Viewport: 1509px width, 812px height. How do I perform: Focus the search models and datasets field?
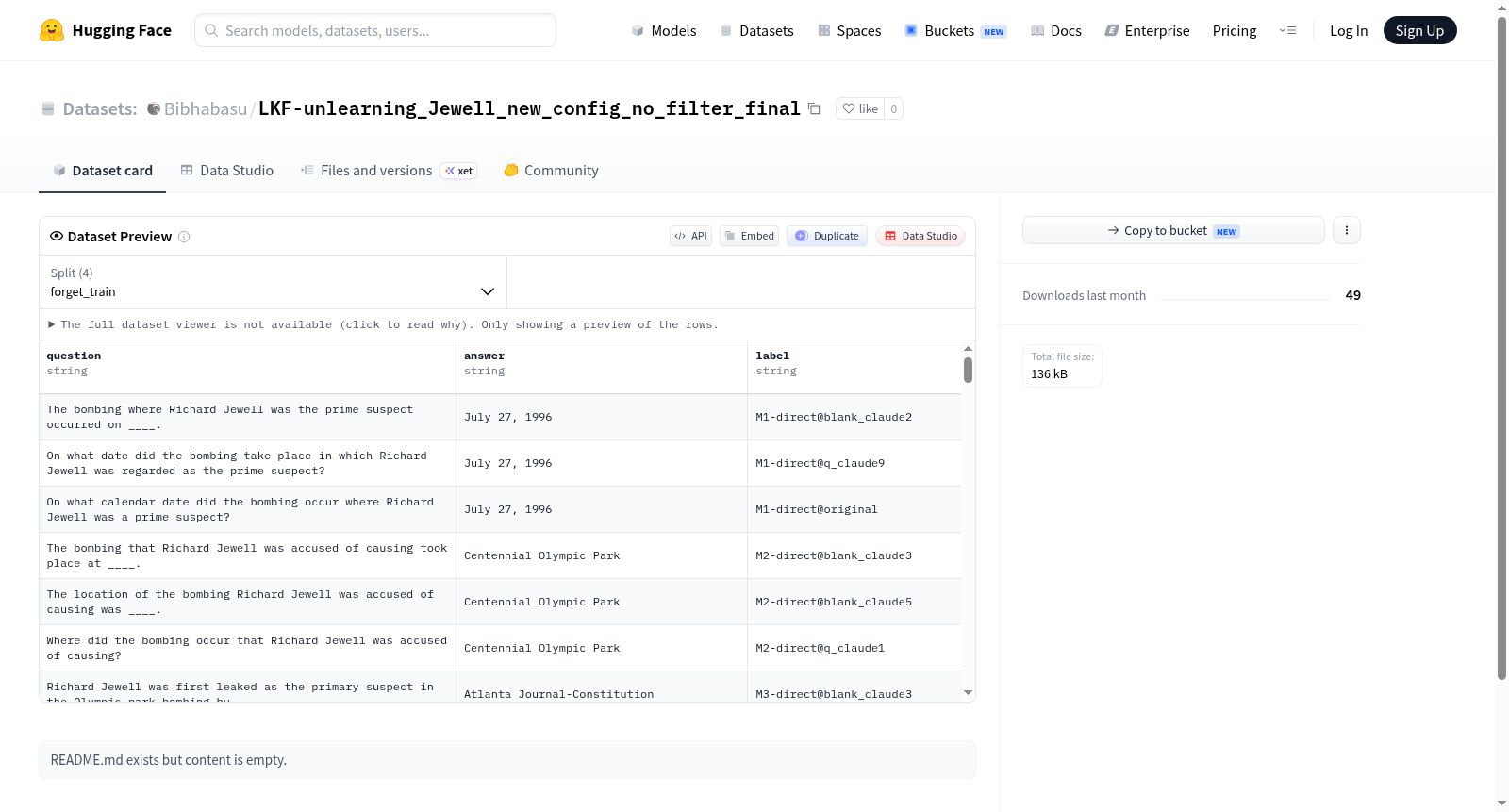(375, 30)
